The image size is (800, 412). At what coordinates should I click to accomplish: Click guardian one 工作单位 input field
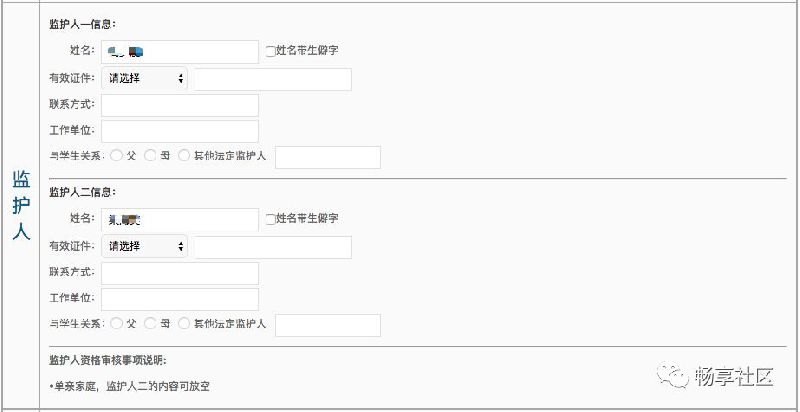(x=180, y=131)
